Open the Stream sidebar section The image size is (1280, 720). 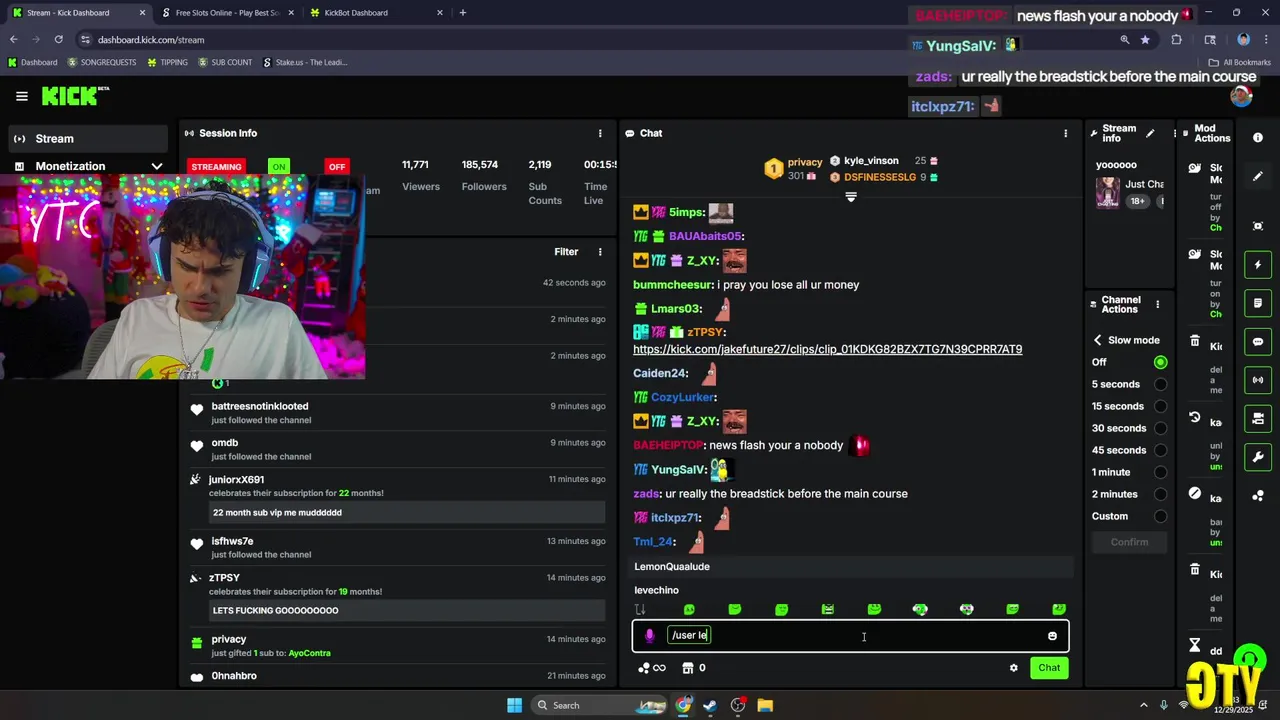[88, 139]
